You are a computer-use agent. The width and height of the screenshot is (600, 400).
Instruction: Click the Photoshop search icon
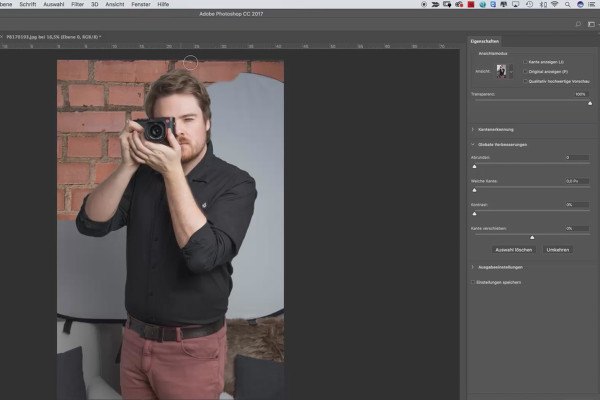pos(578,24)
